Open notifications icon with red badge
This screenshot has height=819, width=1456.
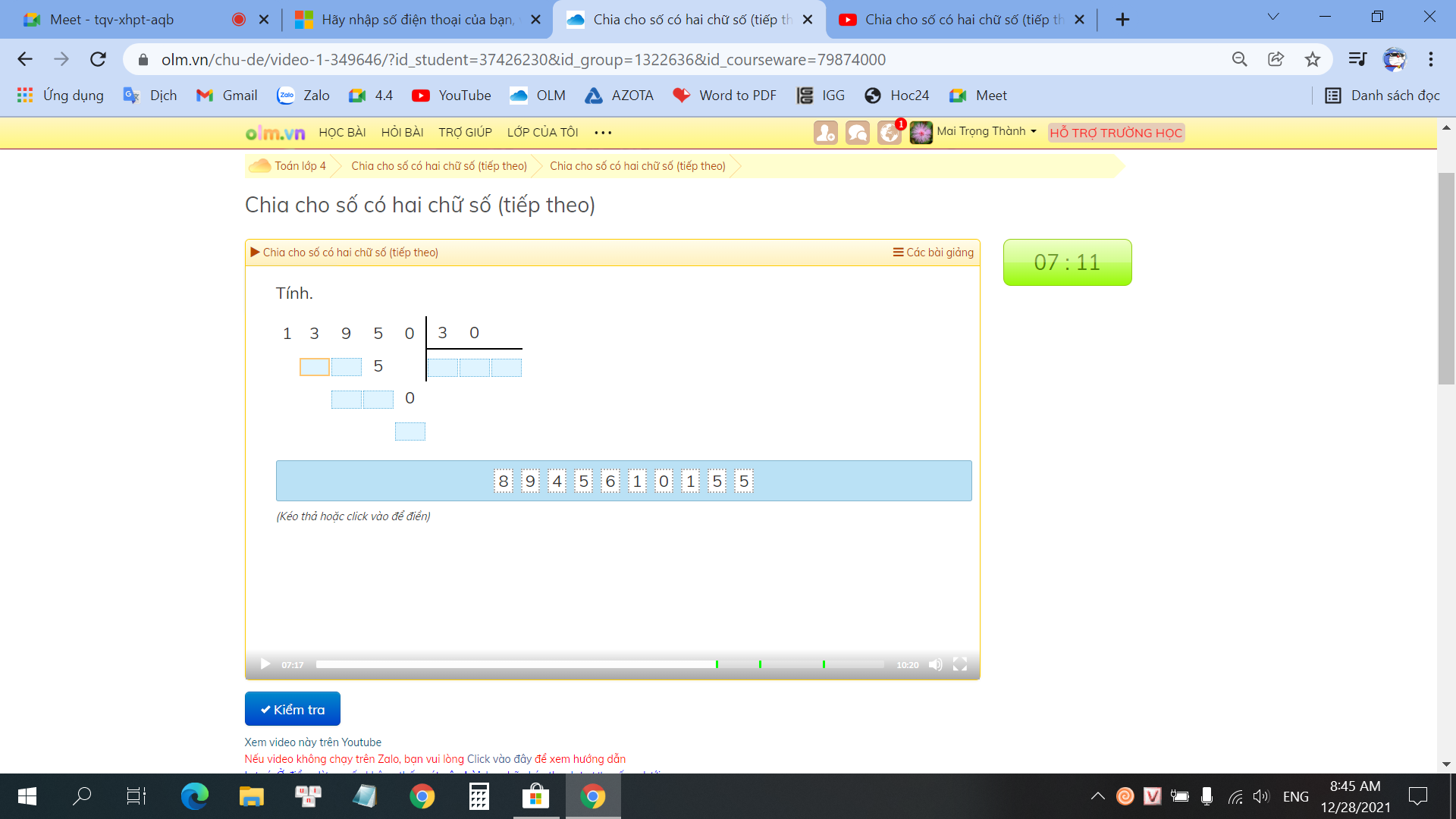tap(889, 133)
